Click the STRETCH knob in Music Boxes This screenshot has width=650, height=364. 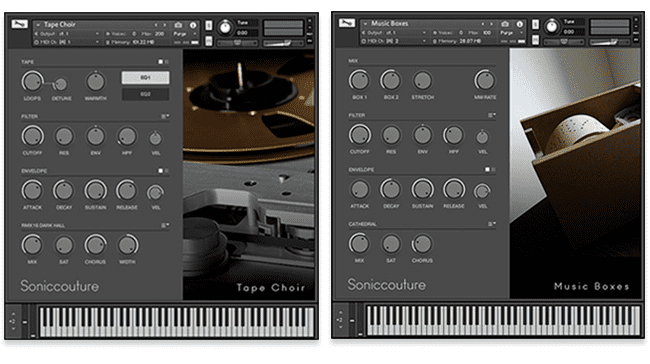[422, 80]
